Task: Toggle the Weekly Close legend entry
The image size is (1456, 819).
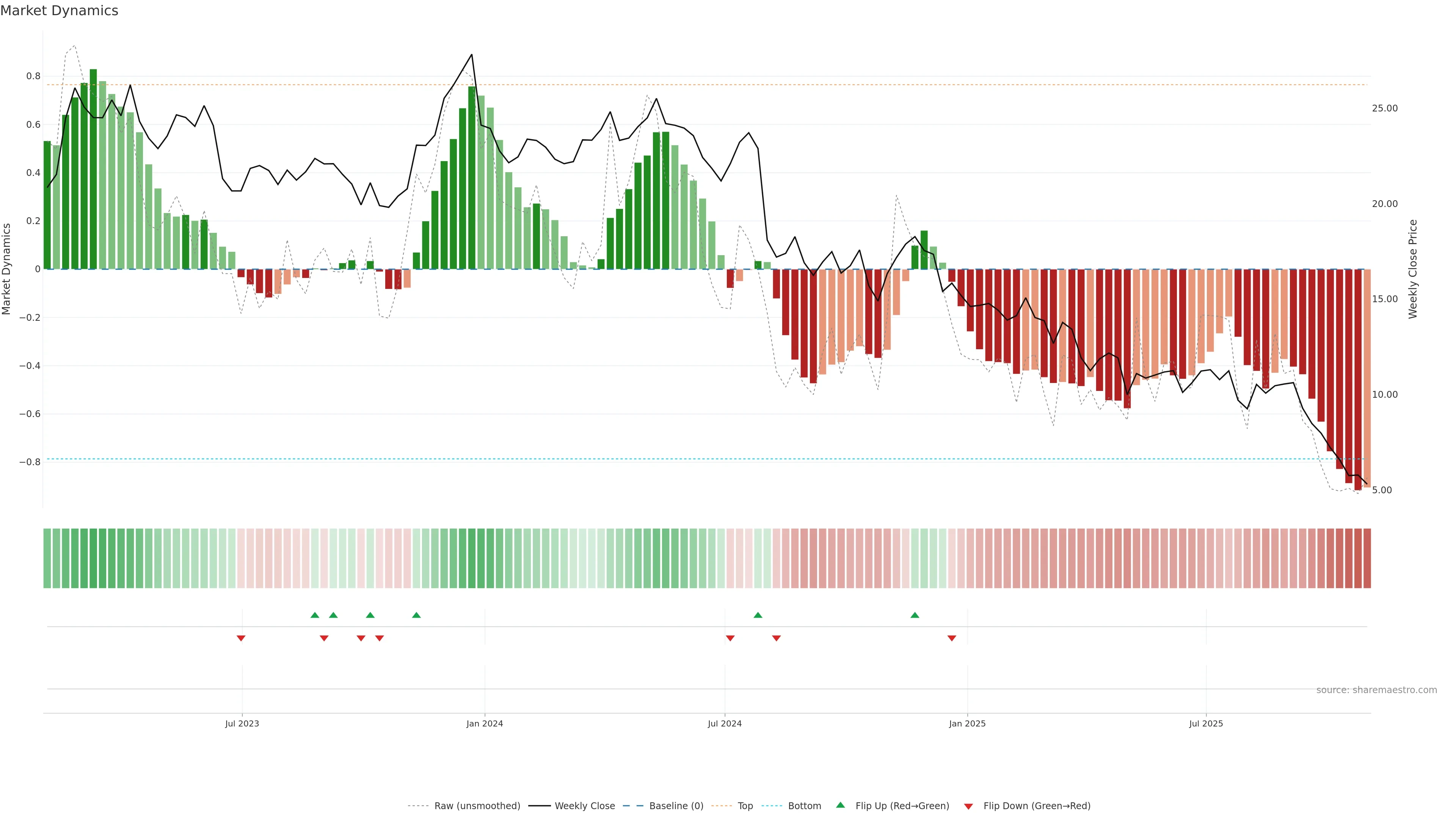Action: click(x=584, y=806)
